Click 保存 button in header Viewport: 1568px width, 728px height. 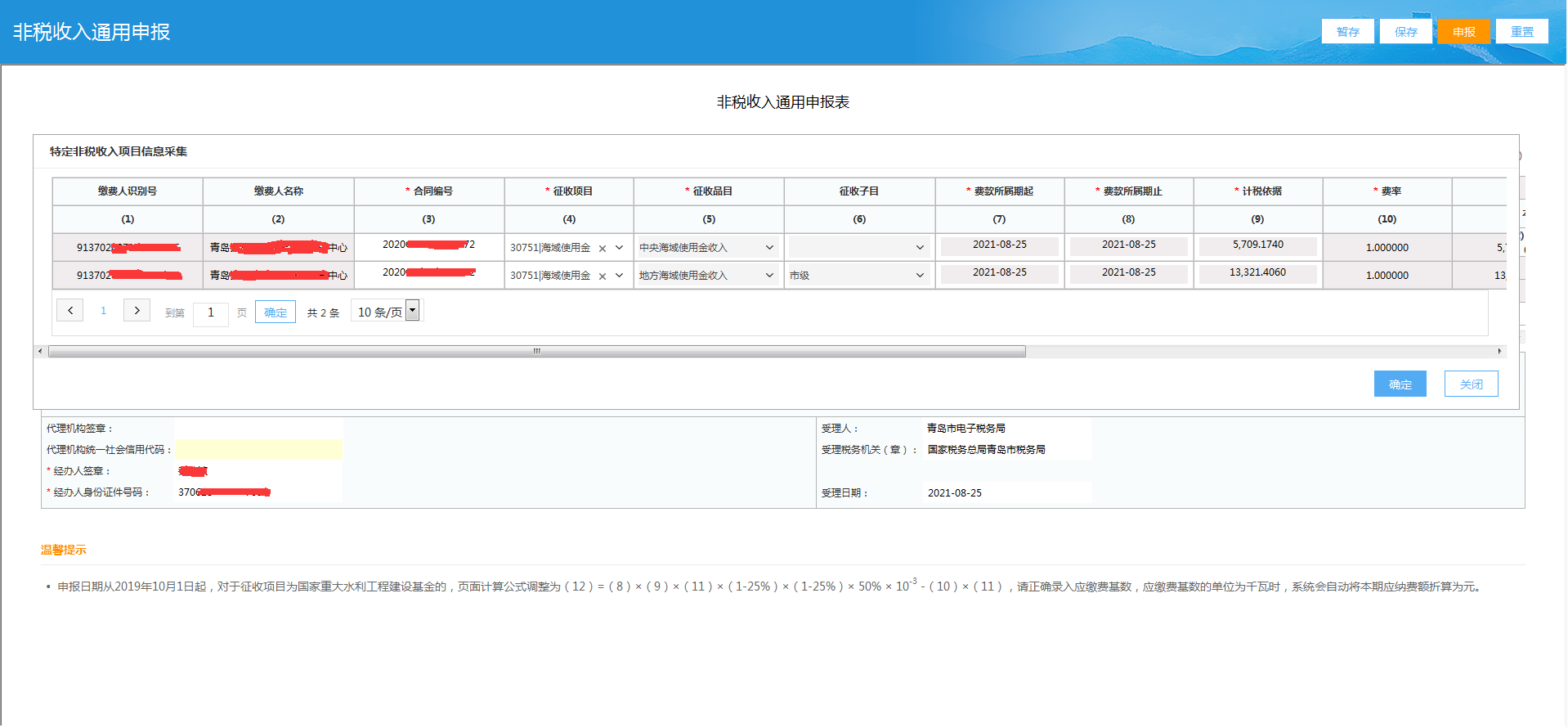(x=1406, y=32)
